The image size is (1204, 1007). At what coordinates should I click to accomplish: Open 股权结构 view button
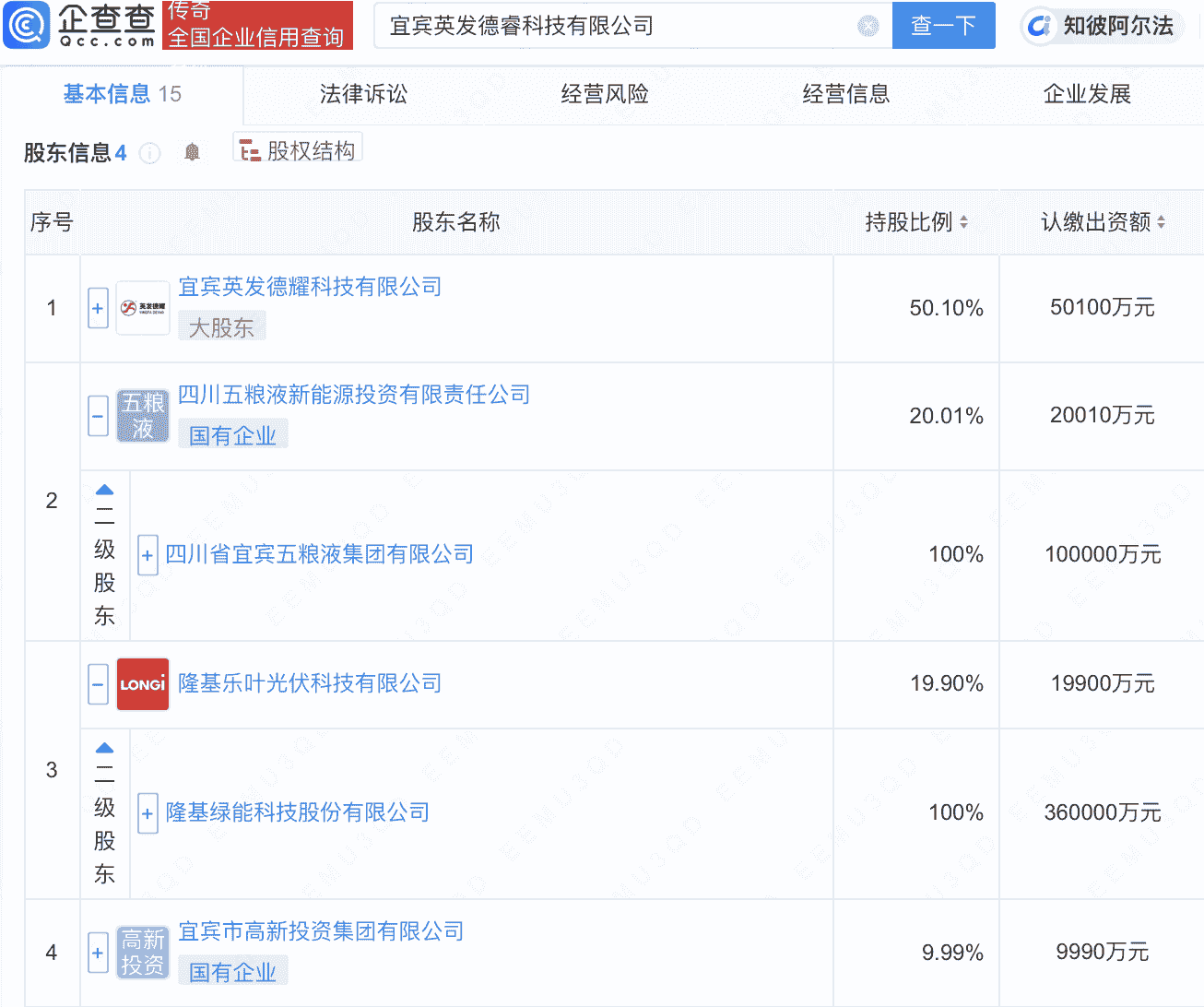click(298, 150)
